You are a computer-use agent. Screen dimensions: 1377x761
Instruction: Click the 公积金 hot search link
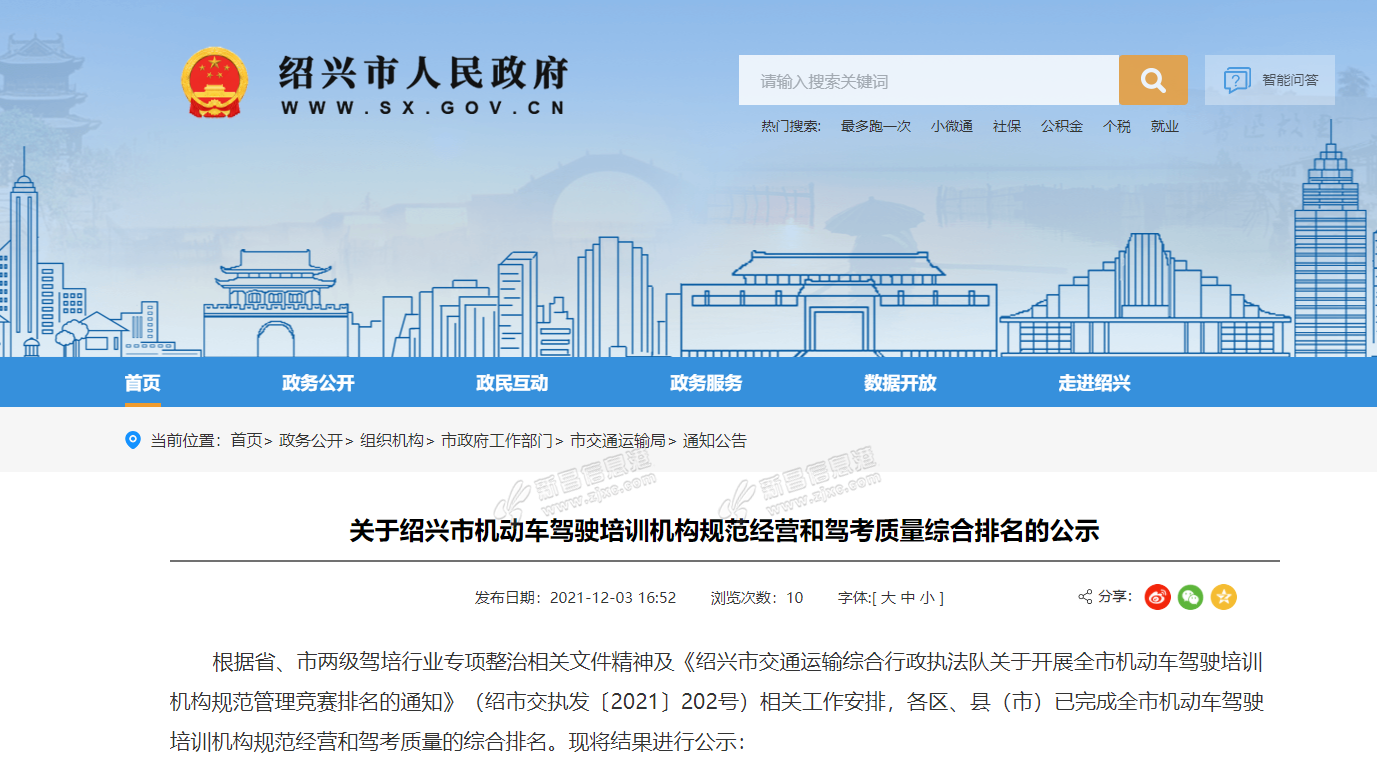pyautogui.click(x=1061, y=126)
